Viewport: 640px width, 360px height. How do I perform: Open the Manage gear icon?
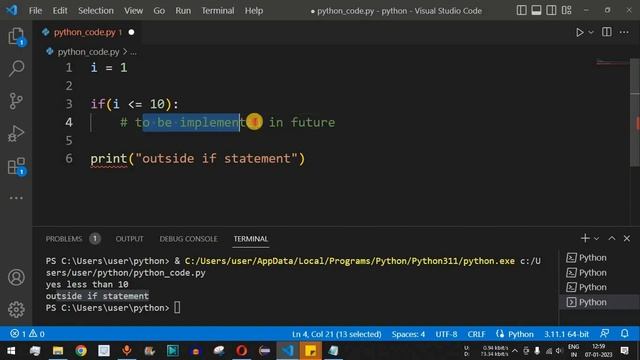coord(16,309)
